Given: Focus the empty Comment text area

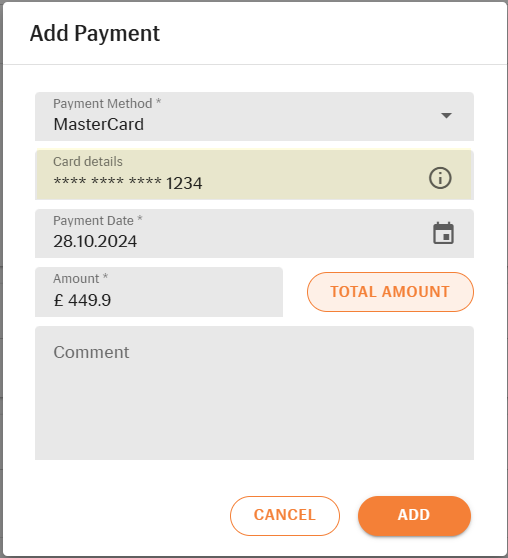Looking at the screenshot, I should 254,393.
